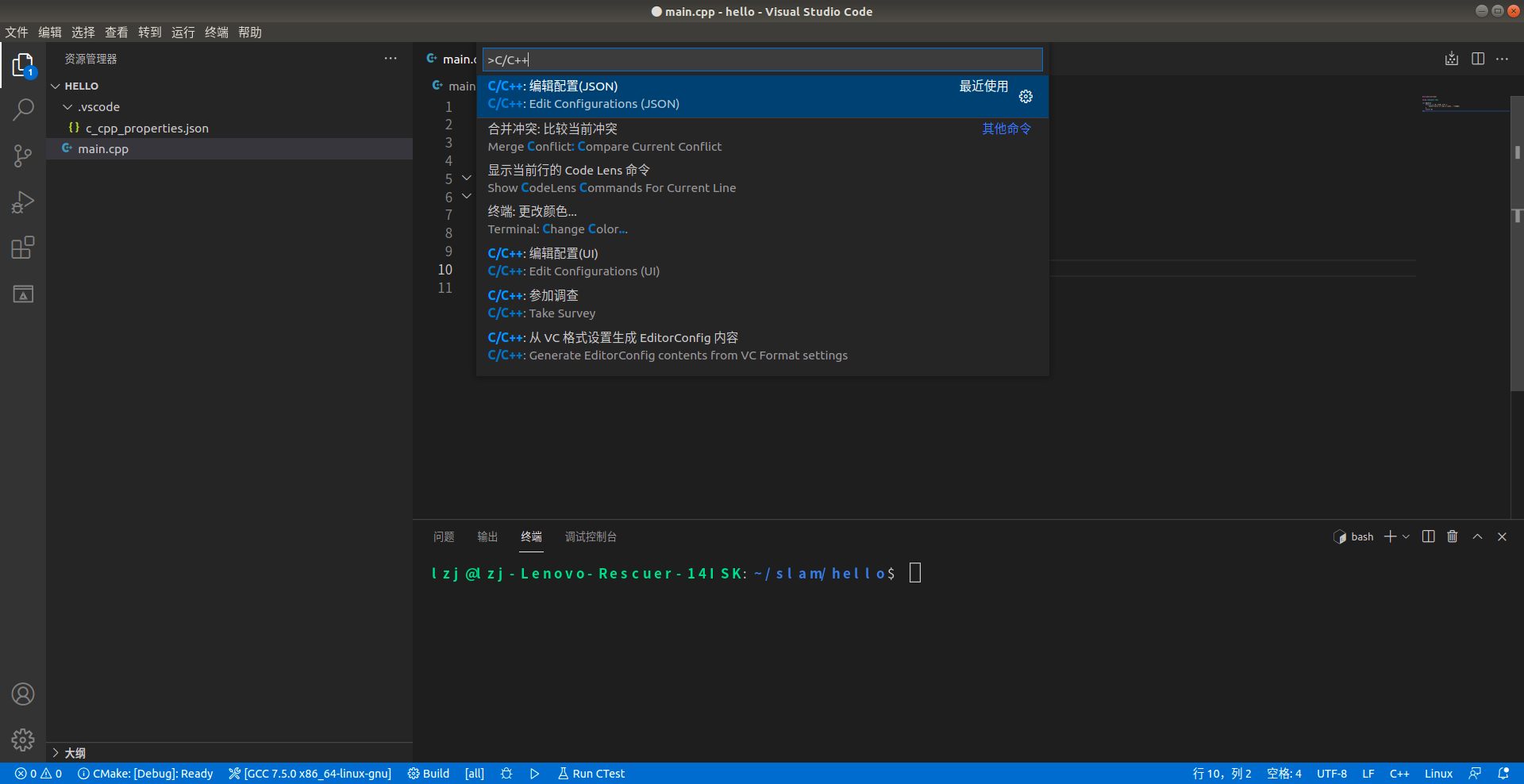Open the Search view icon

23,110
